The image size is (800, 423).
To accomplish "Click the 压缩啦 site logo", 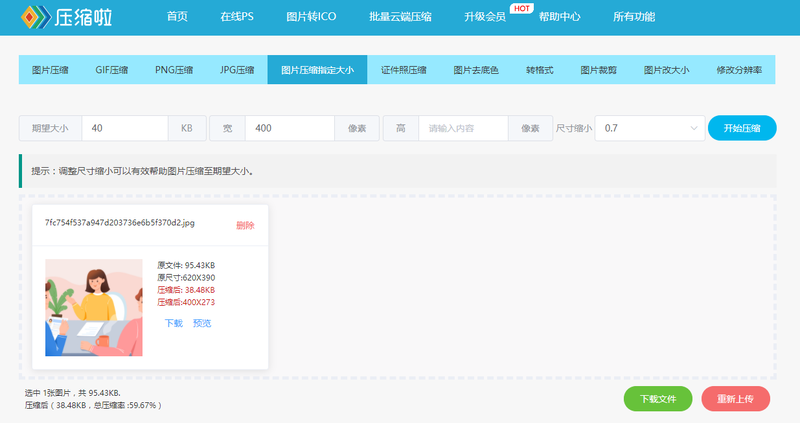I will click(x=66, y=17).
